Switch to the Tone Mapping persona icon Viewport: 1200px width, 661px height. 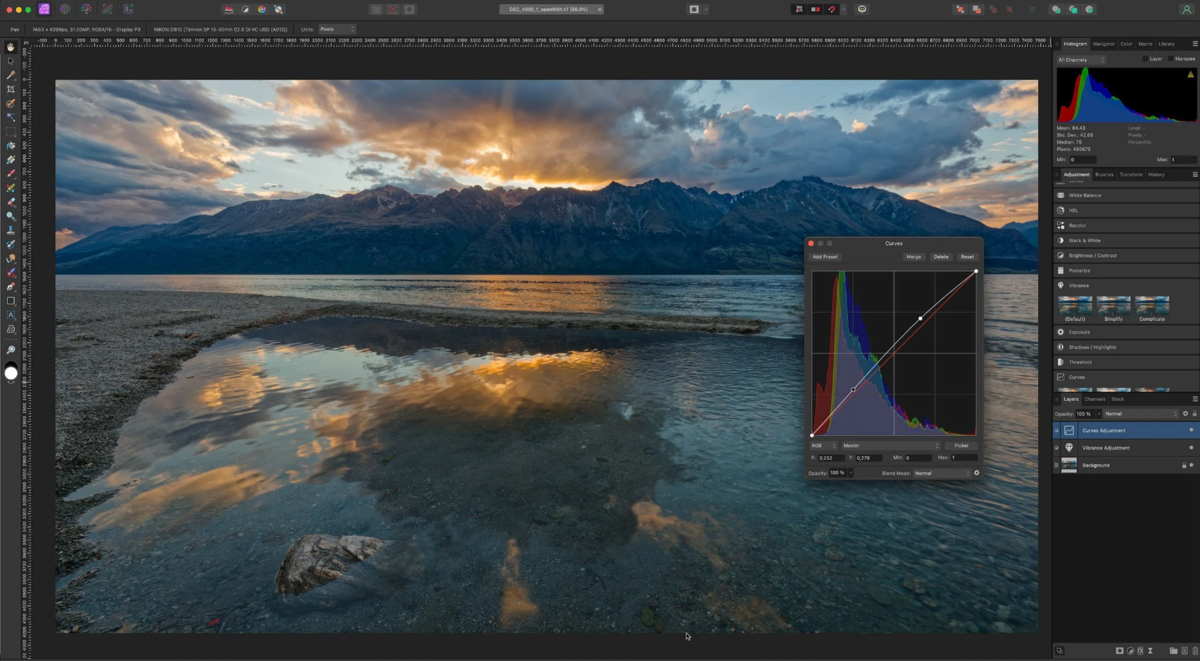[108, 9]
